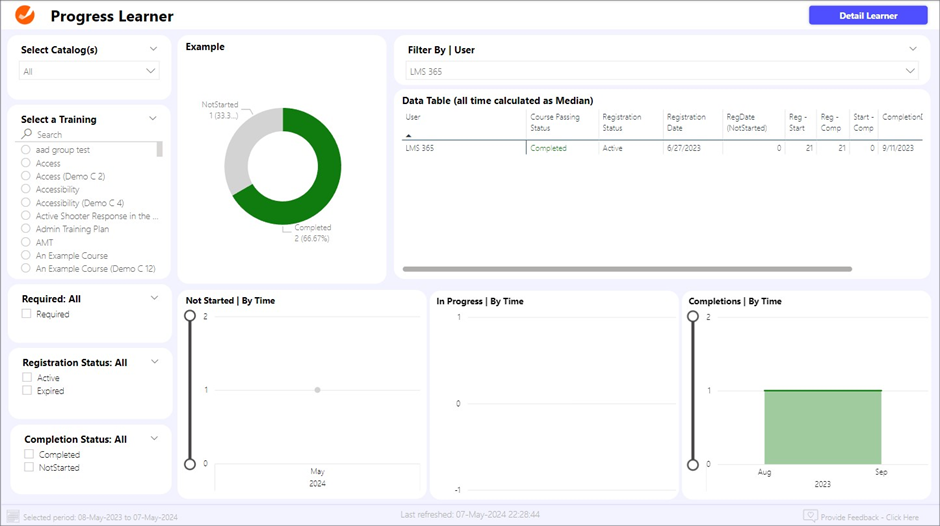
Task: Click the Registration Date column header
Action: [686, 122]
